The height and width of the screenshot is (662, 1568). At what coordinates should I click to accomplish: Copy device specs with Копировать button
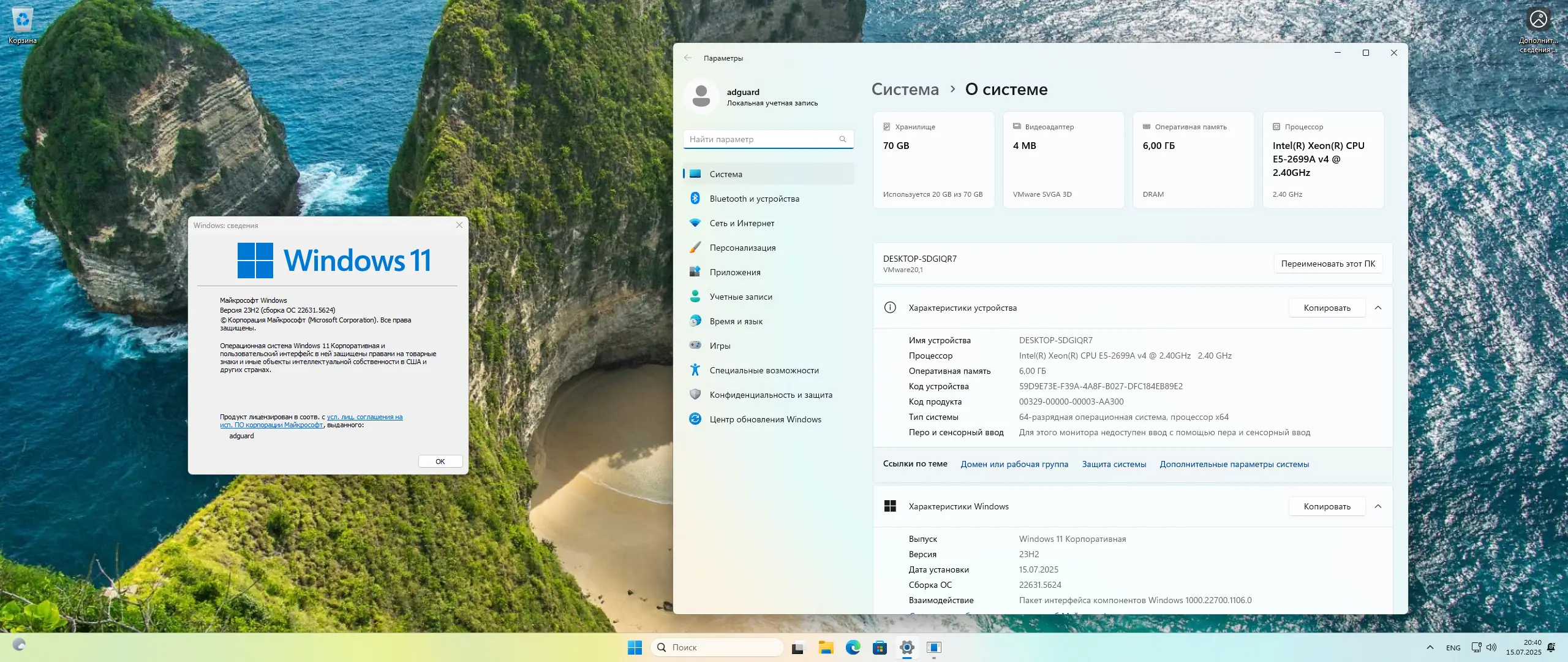coord(1327,308)
